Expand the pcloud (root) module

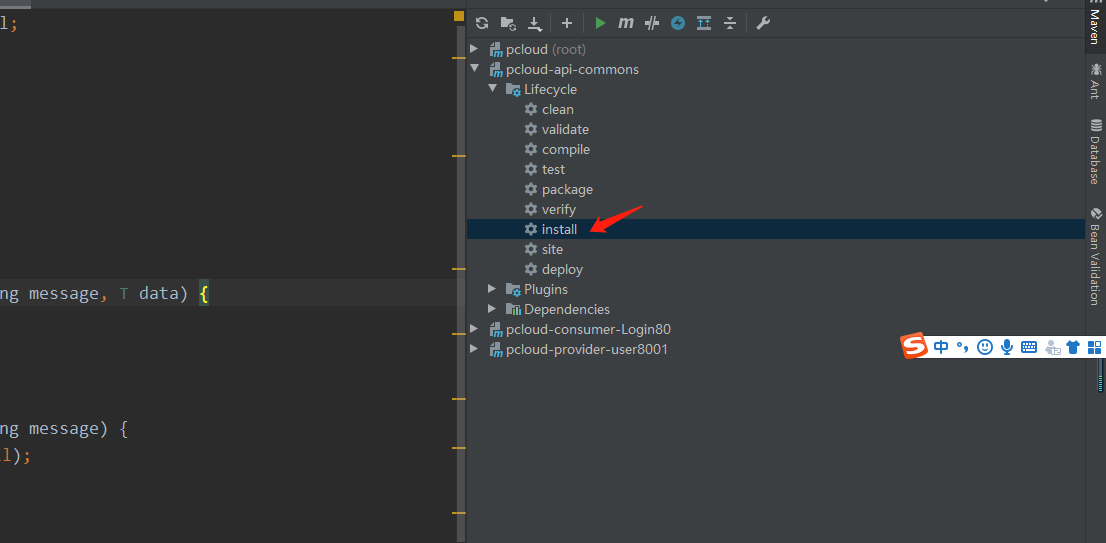(474, 49)
